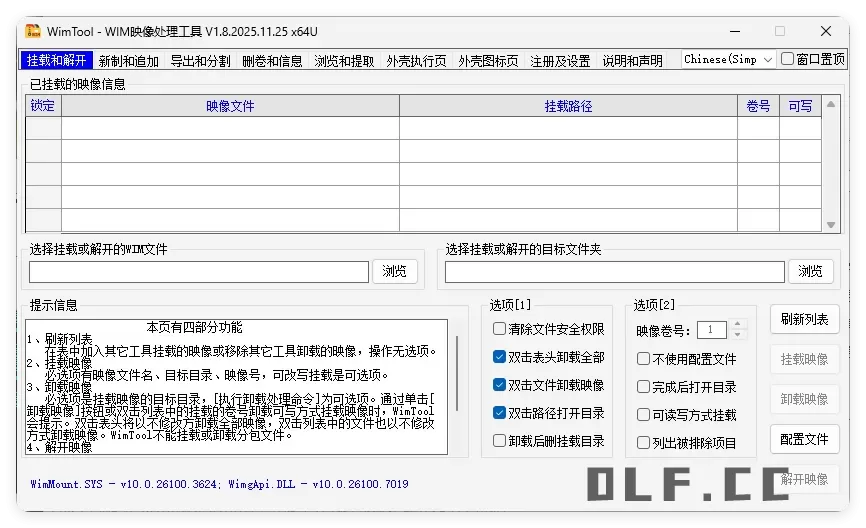The height and width of the screenshot is (528, 866).
Task: Open the 新制和追加 tab
Action: tap(129, 61)
